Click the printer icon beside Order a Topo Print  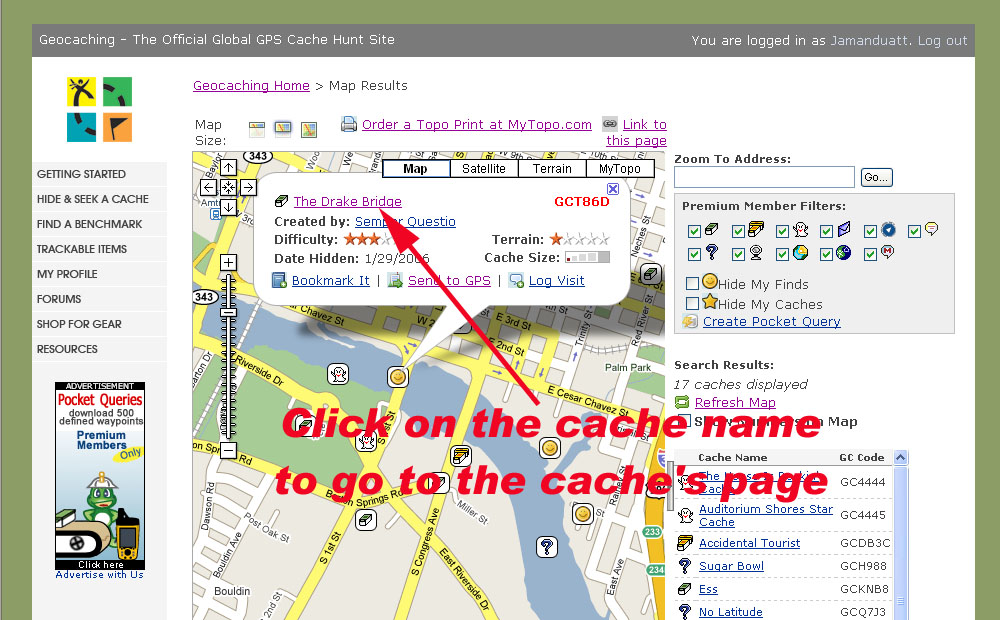pos(348,124)
